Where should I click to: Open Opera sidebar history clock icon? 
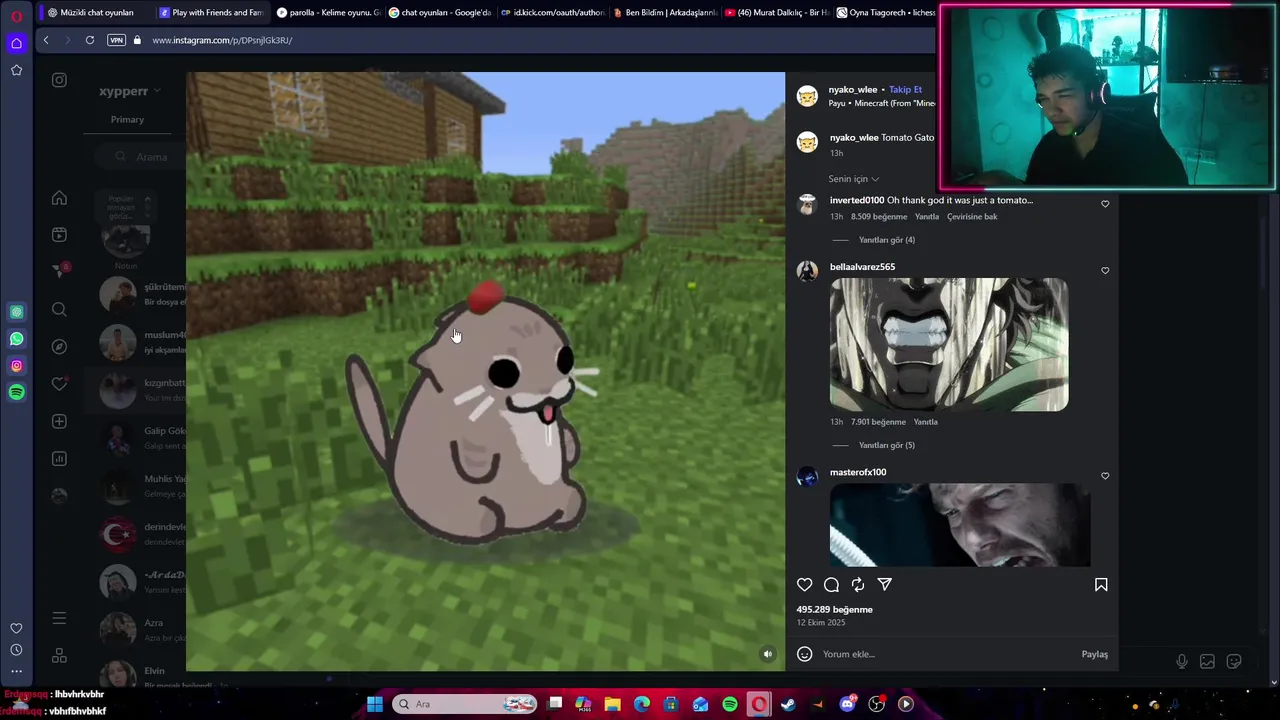pos(16,650)
